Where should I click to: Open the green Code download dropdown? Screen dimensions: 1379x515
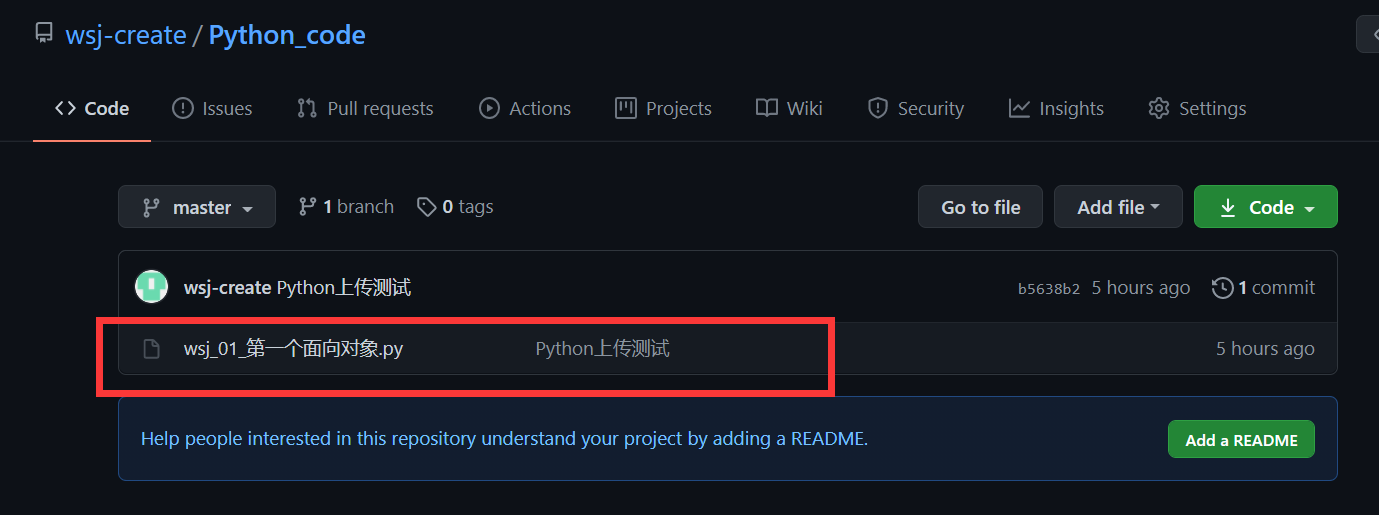pyautogui.click(x=1265, y=207)
